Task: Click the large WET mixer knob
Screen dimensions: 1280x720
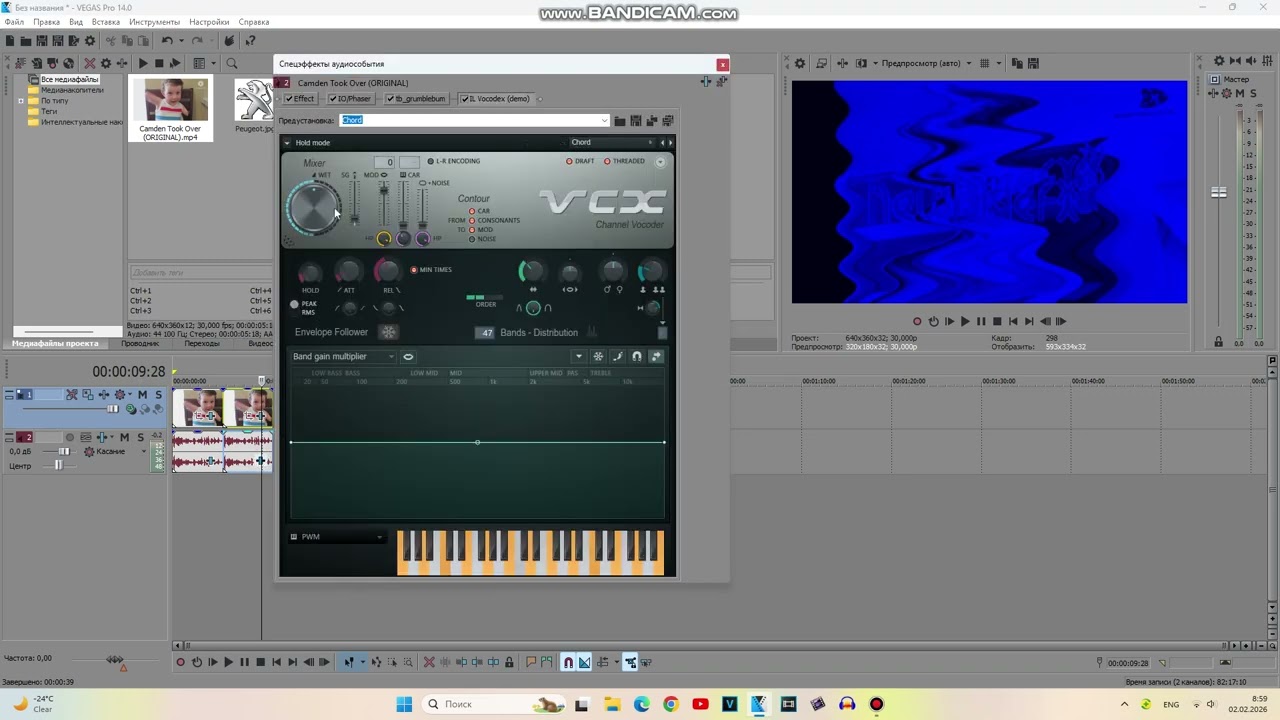Action: (x=313, y=209)
